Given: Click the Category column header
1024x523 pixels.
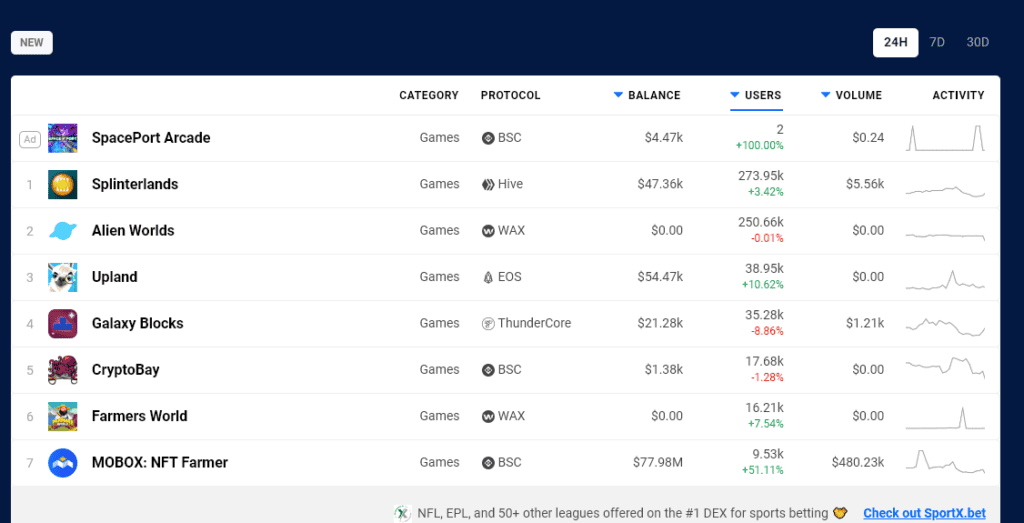Looking at the screenshot, I should (x=429, y=95).
